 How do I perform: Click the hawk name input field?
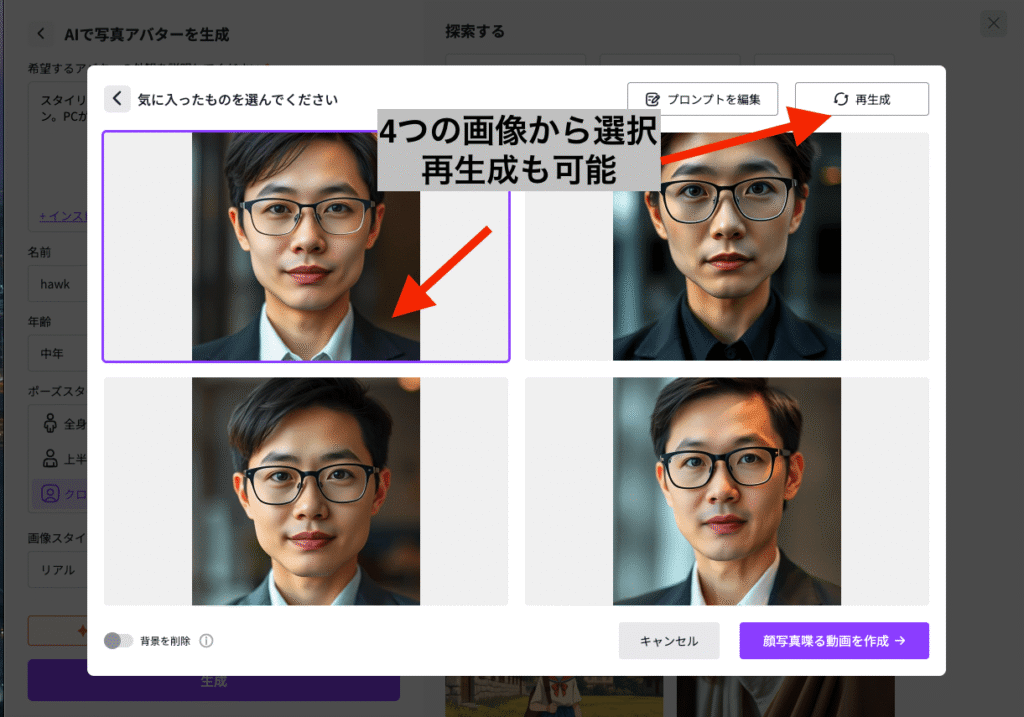(x=57, y=283)
